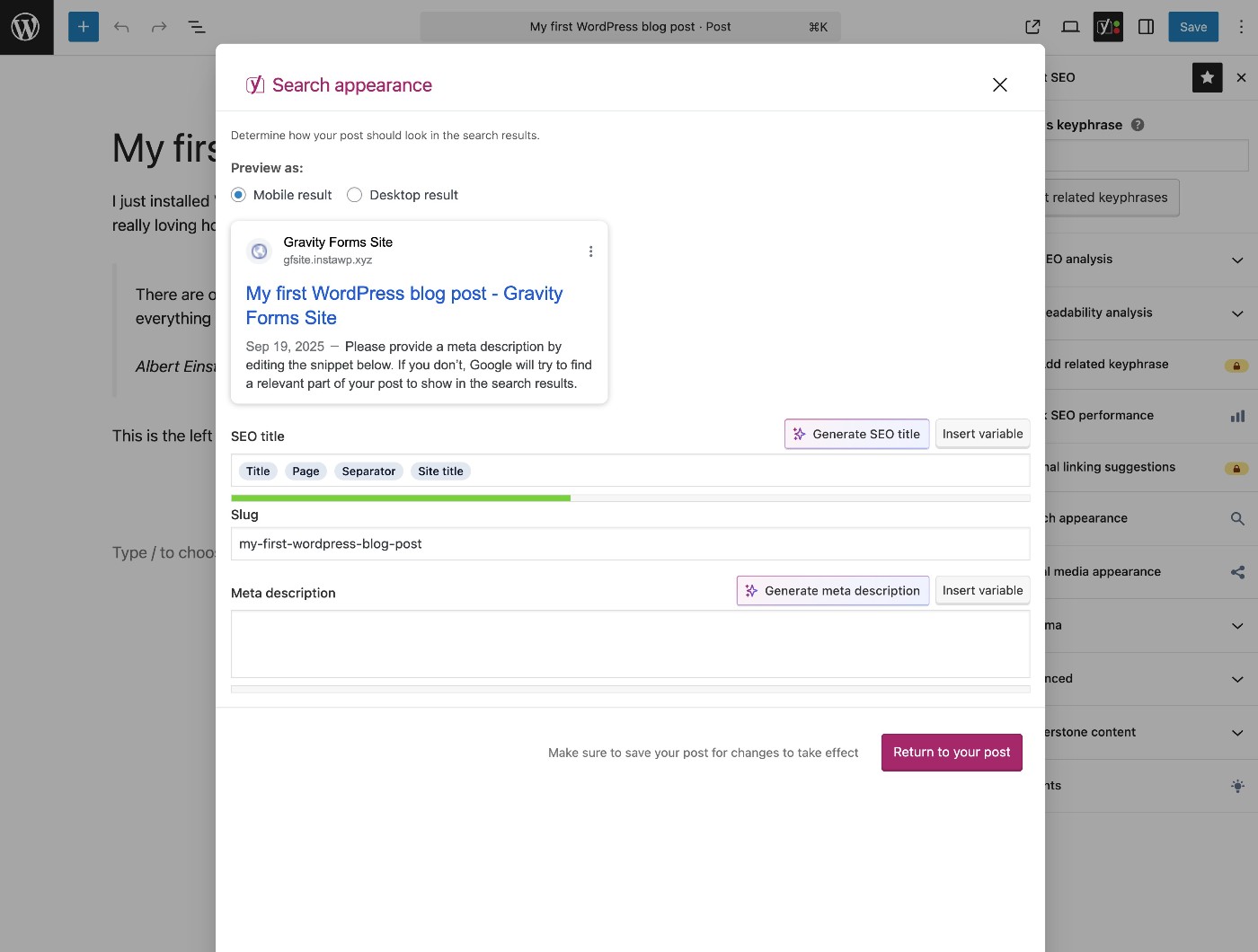
Task: Click the search appearance magnifier icon
Action: coord(1237,518)
